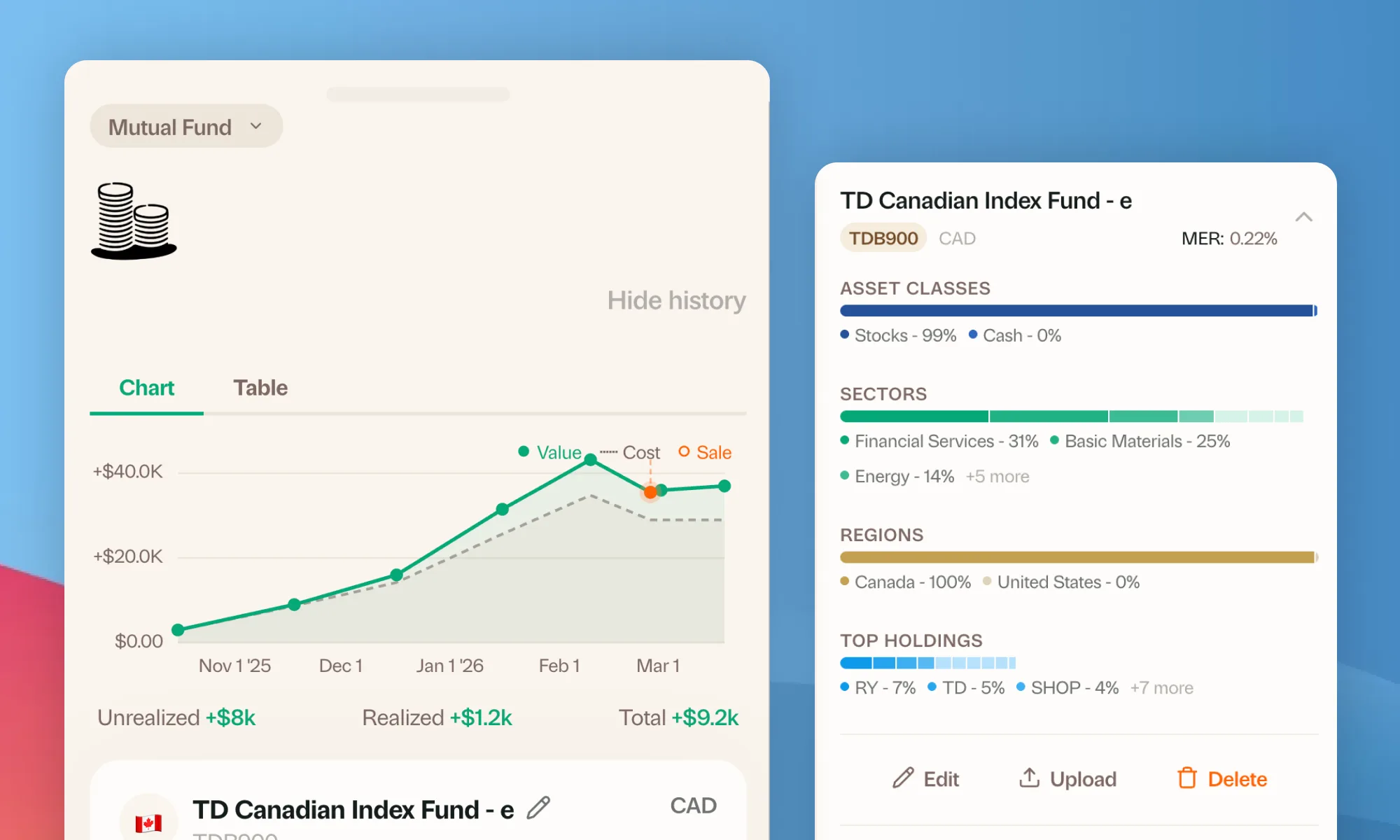
Task: Collapse the TD Canadian Index Fund detail panel
Action: click(1304, 218)
